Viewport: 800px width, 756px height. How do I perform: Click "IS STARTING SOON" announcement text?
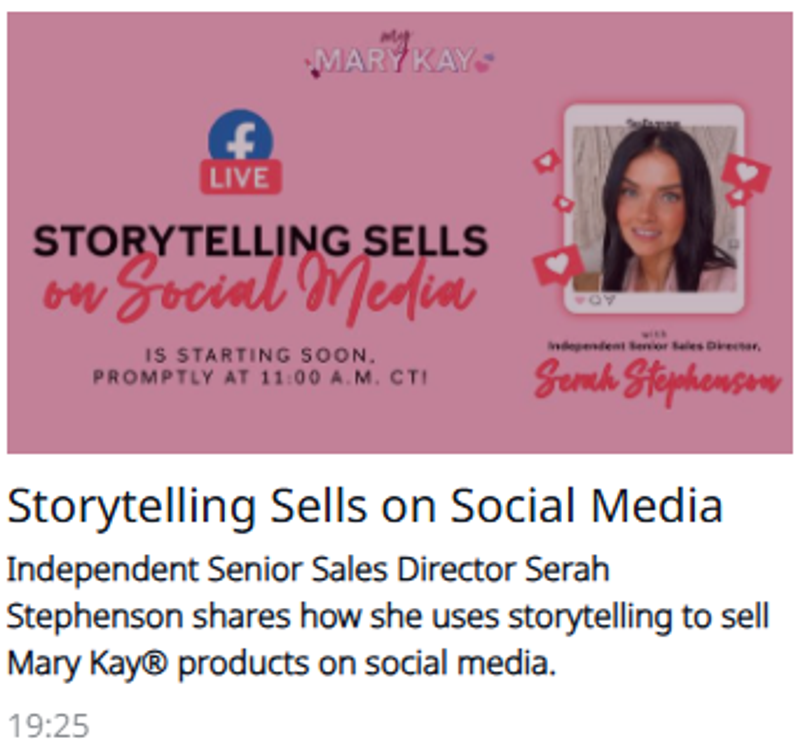260,356
